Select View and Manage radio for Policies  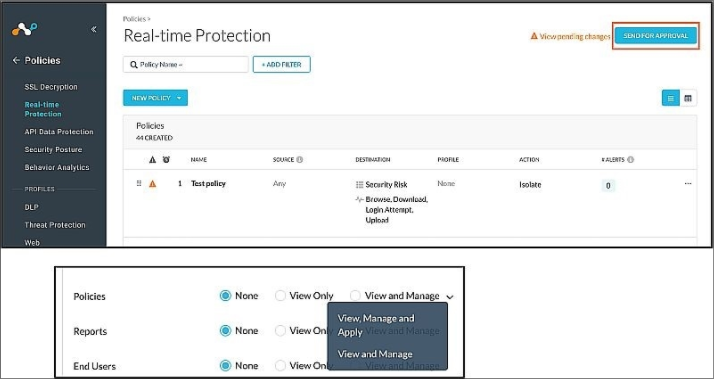(355, 296)
